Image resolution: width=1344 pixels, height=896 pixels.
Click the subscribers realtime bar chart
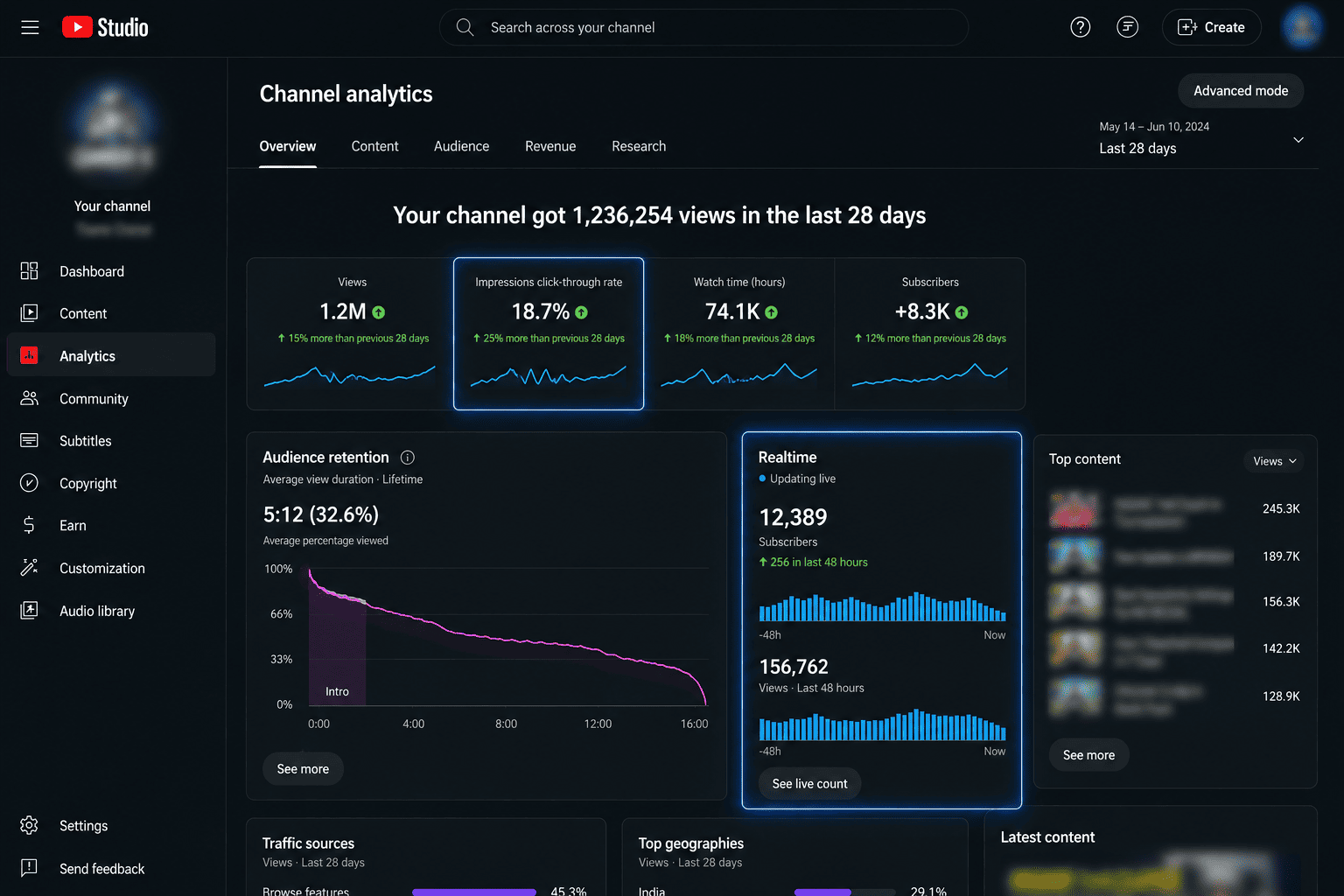(x=882, y=606)
